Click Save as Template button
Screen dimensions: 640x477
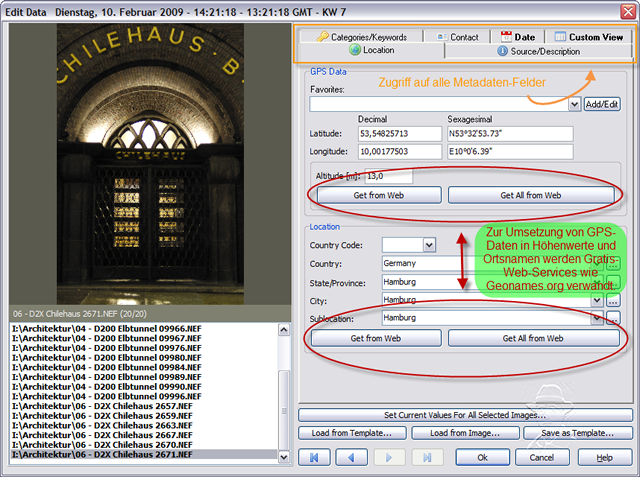click(x=578, y=433)
